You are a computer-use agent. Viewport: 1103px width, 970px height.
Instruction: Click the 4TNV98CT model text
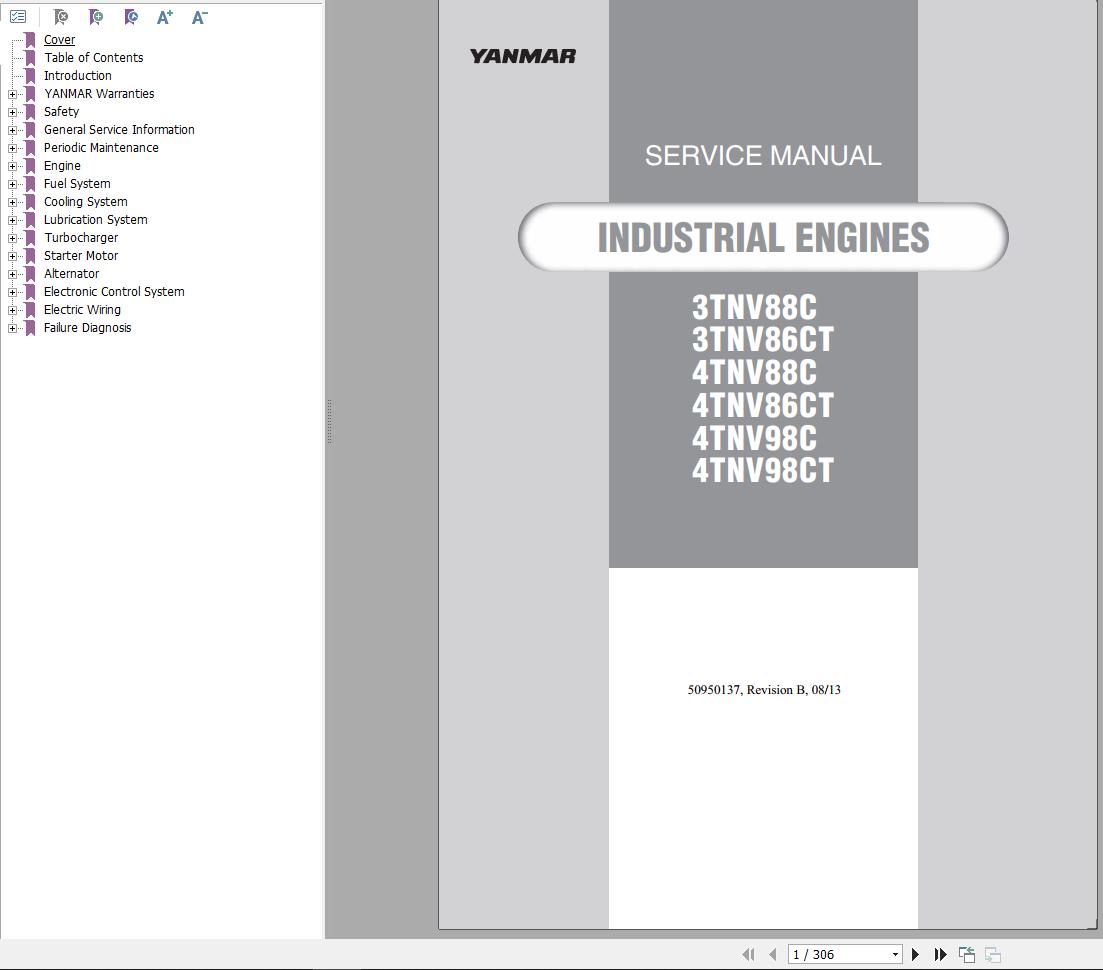click(763, 471)
